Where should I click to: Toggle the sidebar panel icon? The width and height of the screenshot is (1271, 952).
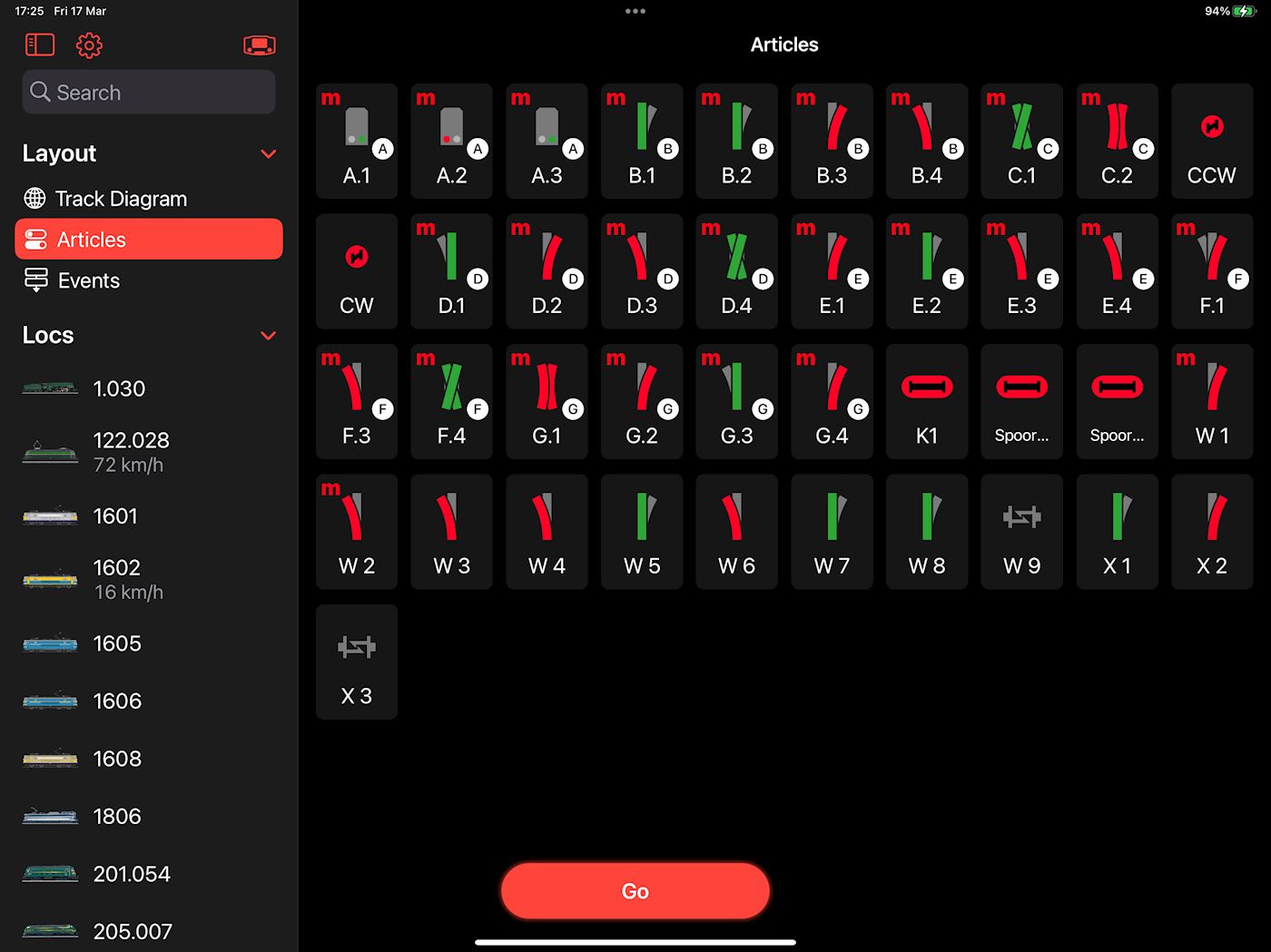40,44
